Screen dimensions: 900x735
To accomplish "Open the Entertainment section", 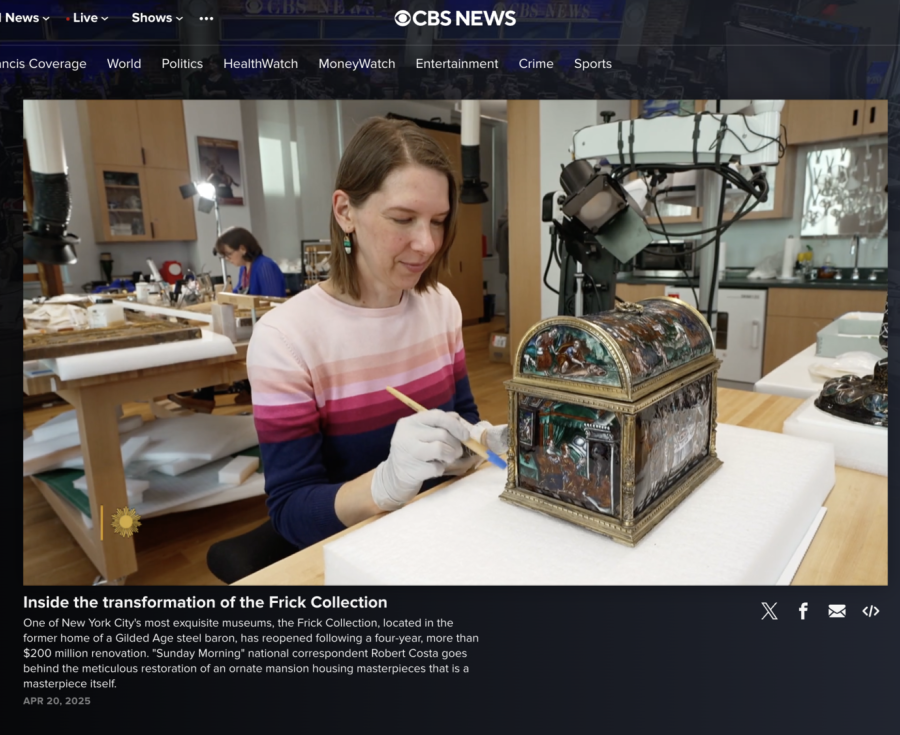I will pos(457,64).
